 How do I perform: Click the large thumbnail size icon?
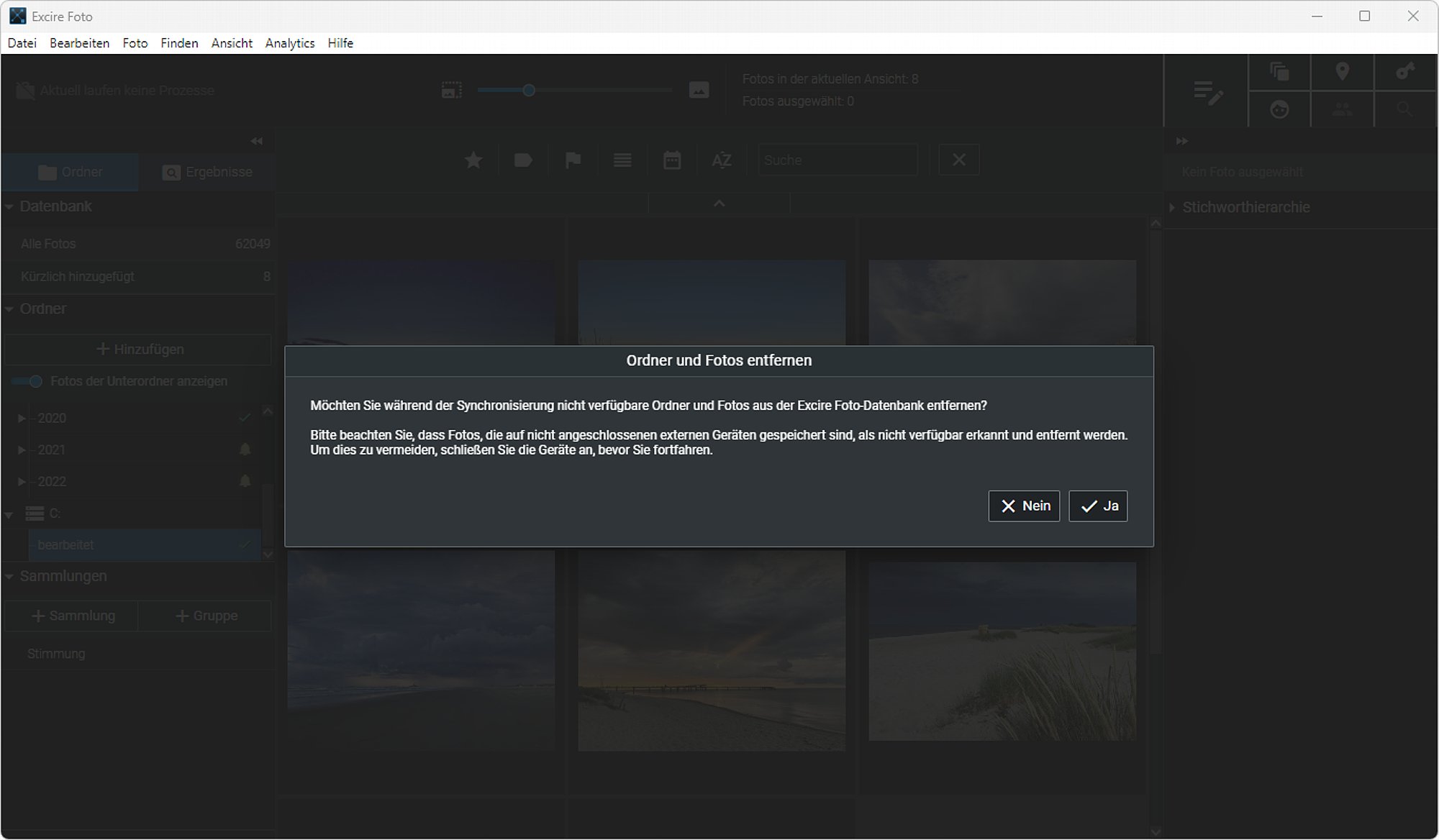pos(699,91)
